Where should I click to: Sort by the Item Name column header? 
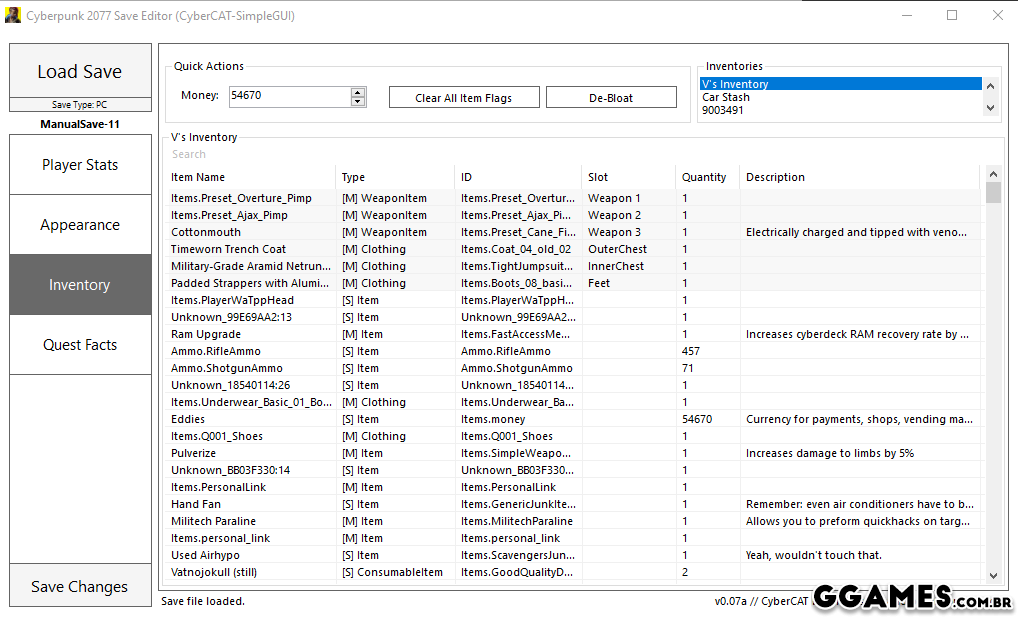(198, 177)
